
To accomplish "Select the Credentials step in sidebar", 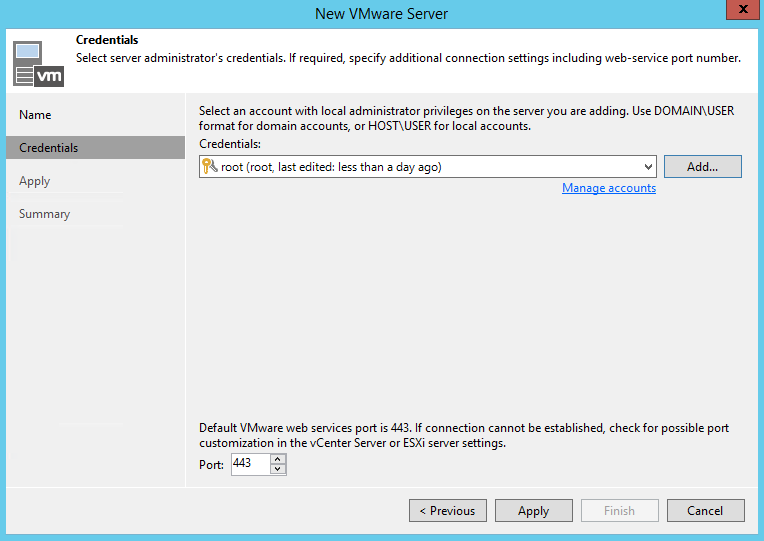I will (x=48, y=148).
